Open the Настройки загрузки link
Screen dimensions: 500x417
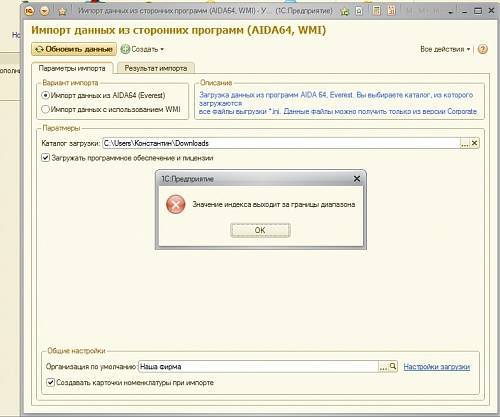coord(437,367)
